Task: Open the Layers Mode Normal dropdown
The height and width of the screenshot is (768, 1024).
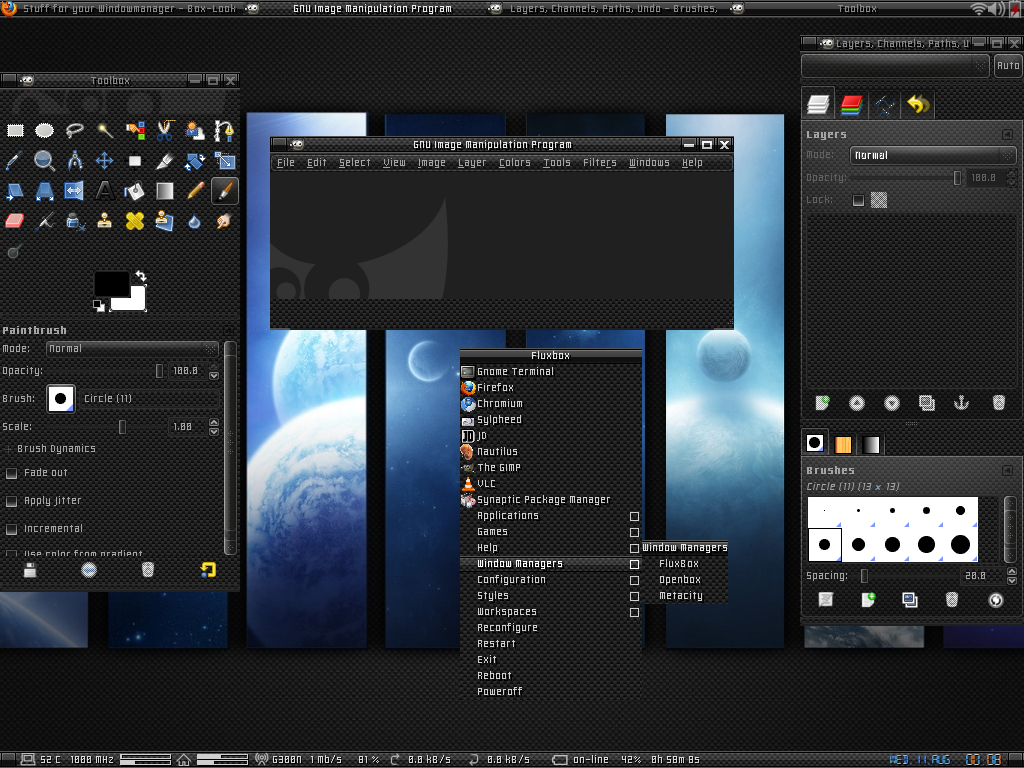Action: tap(933, 155)
